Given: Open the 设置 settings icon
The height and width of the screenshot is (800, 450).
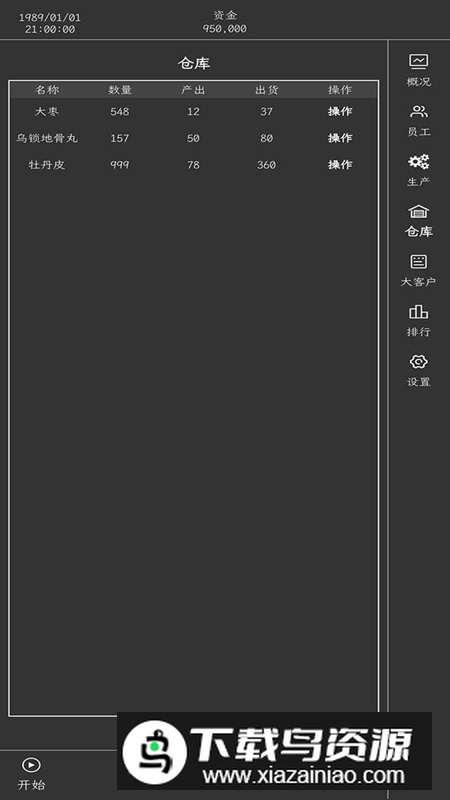Looking at the screenshot, I should (418, 362).
